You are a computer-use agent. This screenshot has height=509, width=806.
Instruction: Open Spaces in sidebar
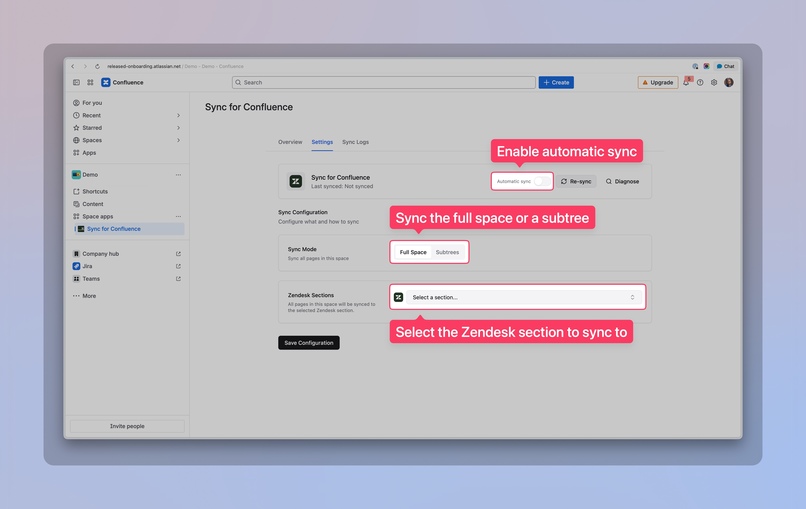coord(92,140)
